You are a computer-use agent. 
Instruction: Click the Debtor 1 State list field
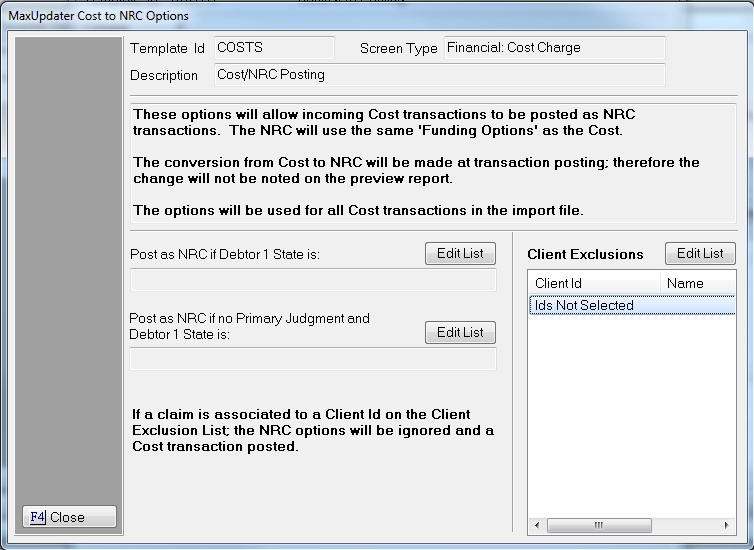coord(313,280)
